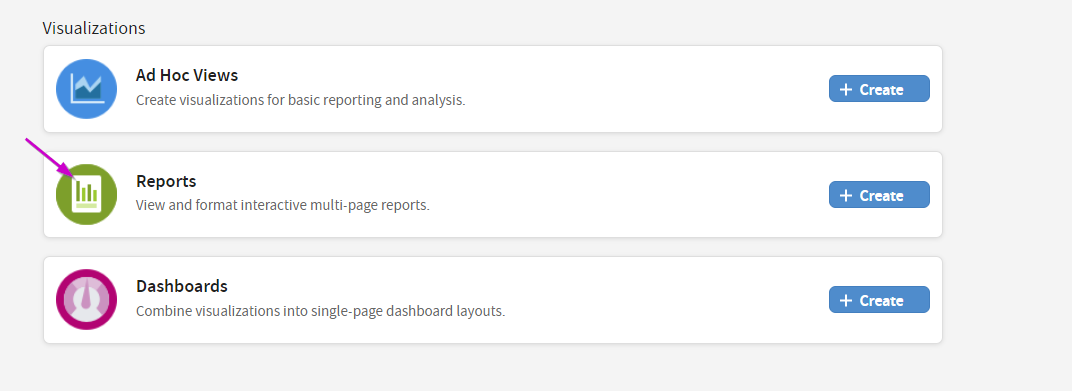Select the Reports description about multi-page reports

pos(283,205)
